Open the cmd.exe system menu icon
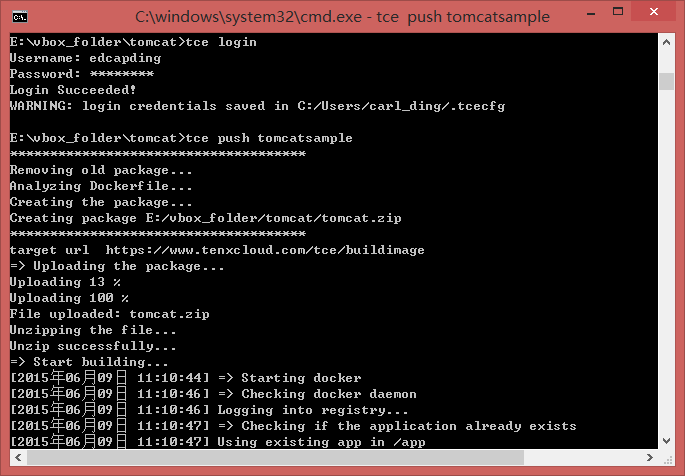The height and width of the screenshot is (476, 685). 20,17
